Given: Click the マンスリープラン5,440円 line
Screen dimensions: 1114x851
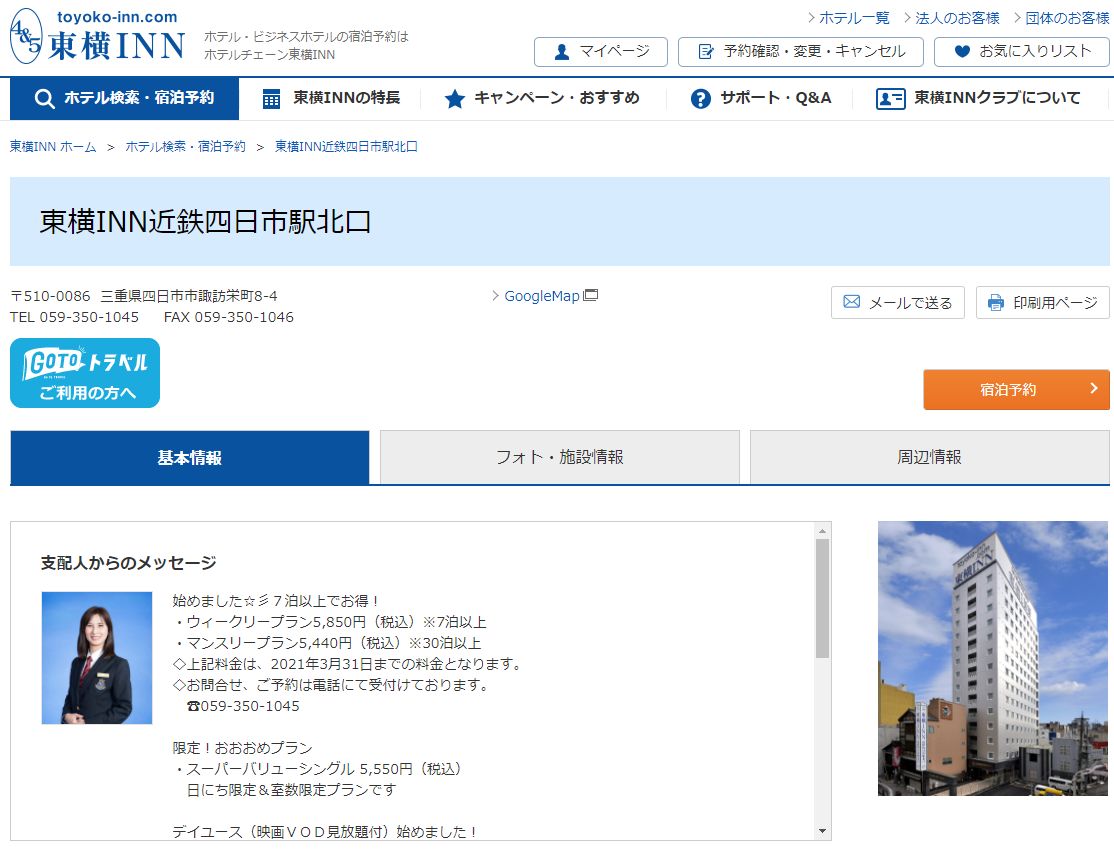Looking at the screenshot, I should [x=328, y=643].
